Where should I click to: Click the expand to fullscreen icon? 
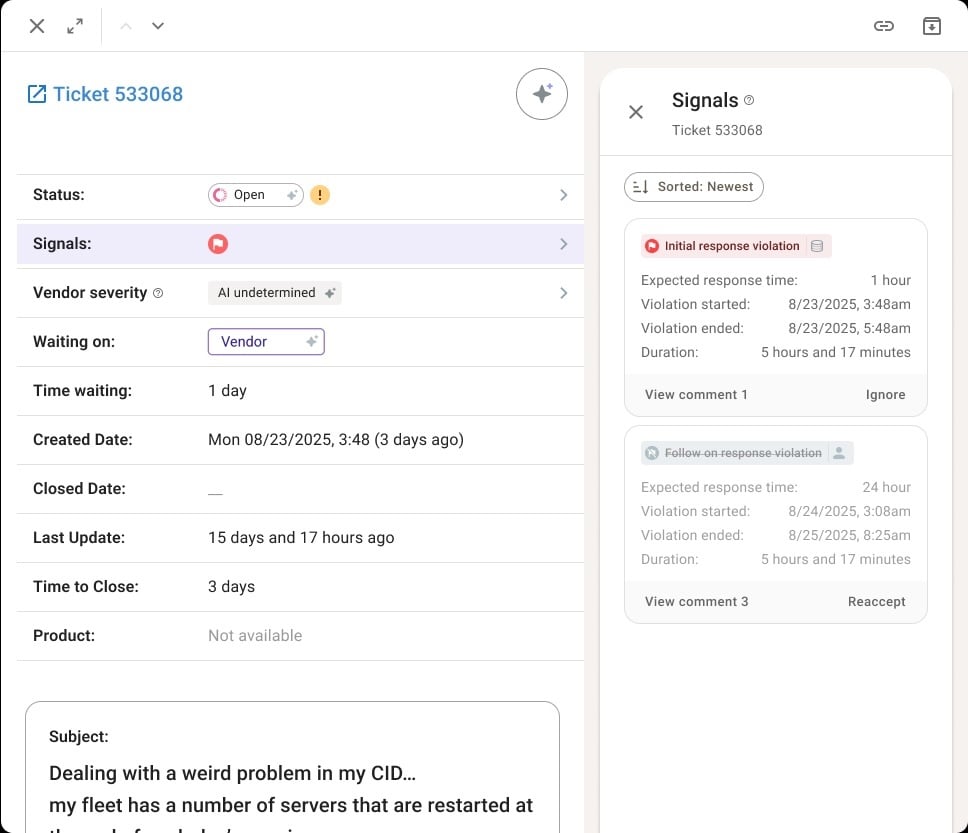75,26
